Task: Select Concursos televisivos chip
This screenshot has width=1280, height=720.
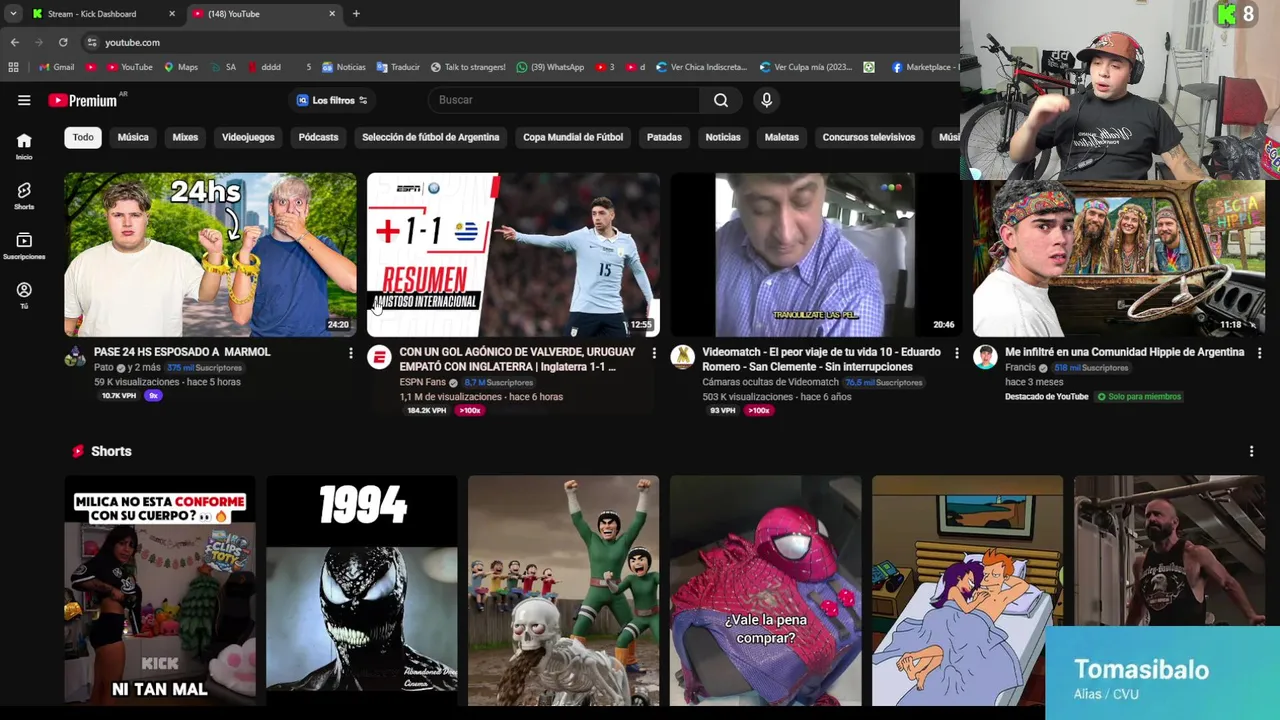Action: pos(869,137)
